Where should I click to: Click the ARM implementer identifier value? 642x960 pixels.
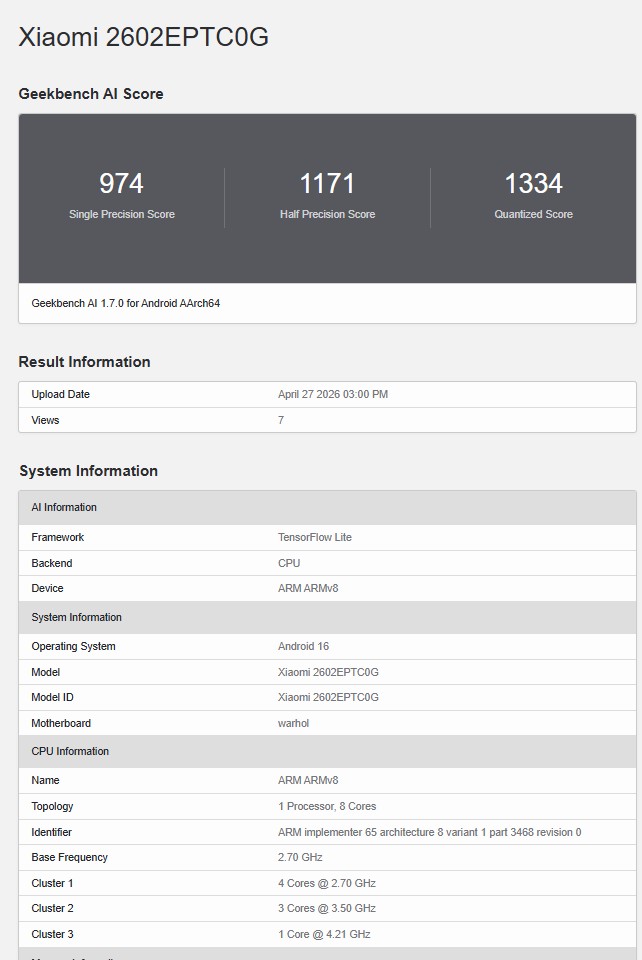click(429, 832)
